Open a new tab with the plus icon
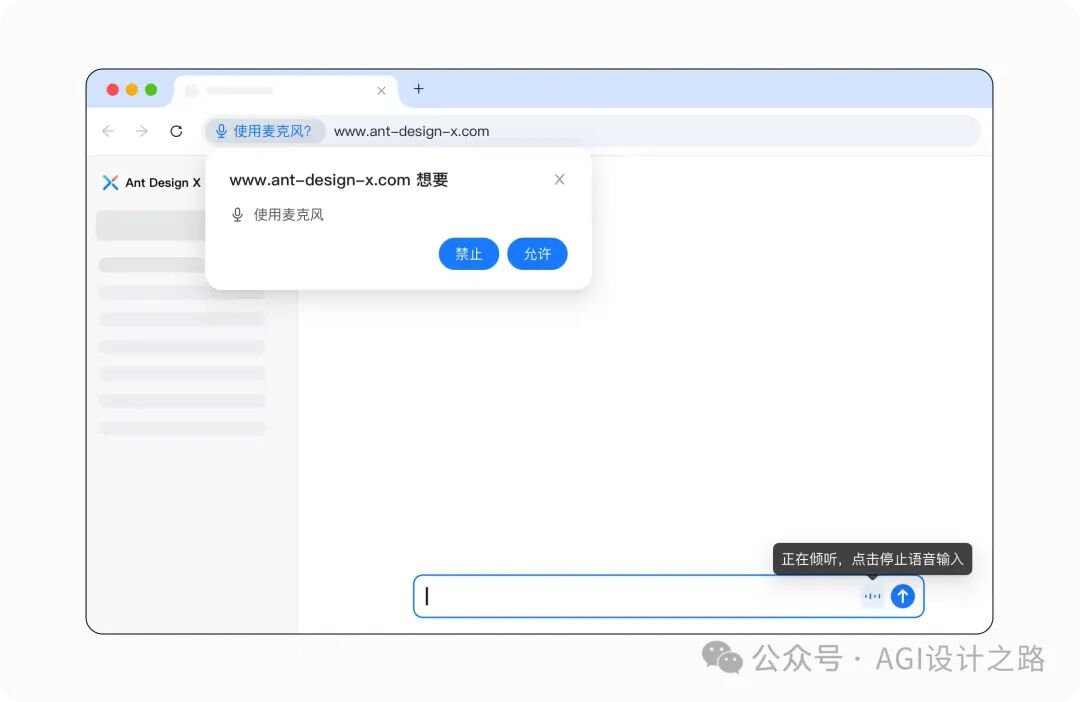Screen dimensions: 1080x702 point(419,89)
